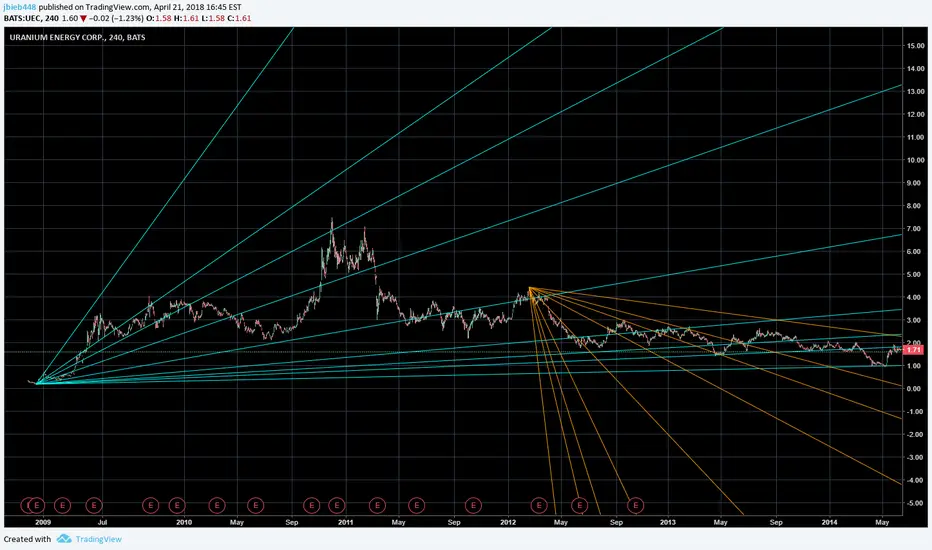
Task: Click the Created with footer text
Action: click(x=27, y=539)
